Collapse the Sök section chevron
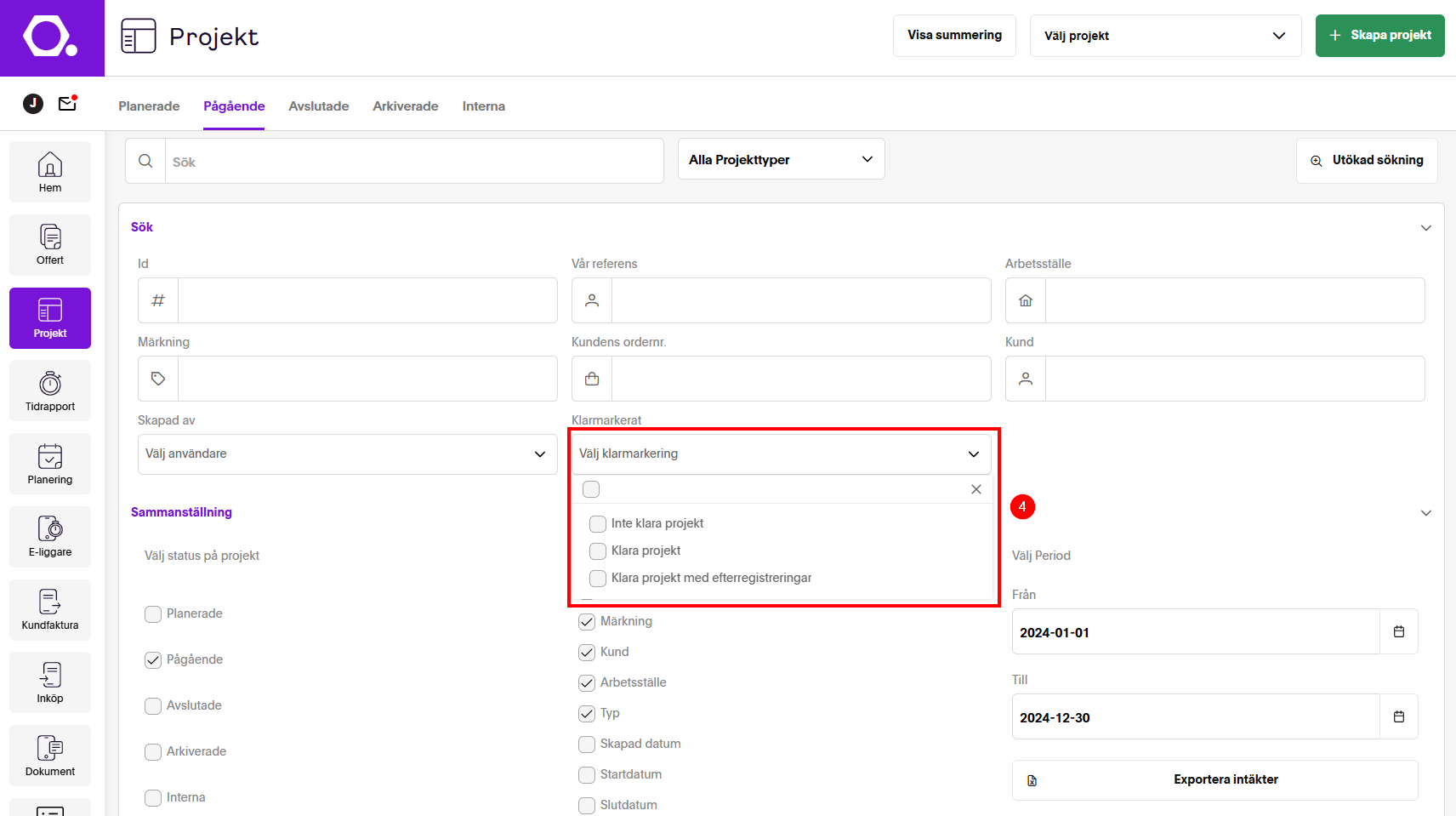Image resolution: width=1456 pixels, height=816 pixels. [1426, 228]
